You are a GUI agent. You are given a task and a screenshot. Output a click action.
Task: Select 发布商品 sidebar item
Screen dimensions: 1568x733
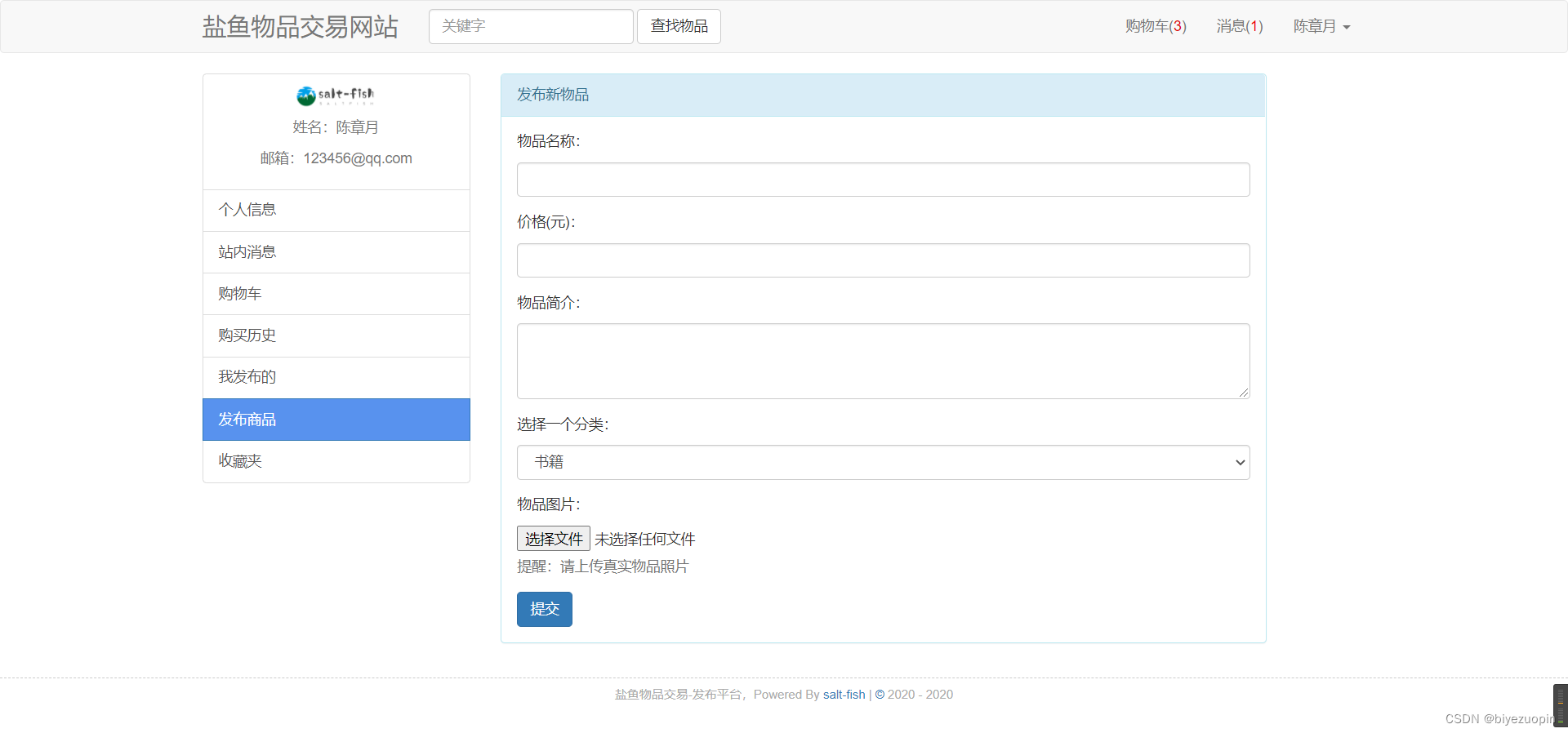point(336,420)
